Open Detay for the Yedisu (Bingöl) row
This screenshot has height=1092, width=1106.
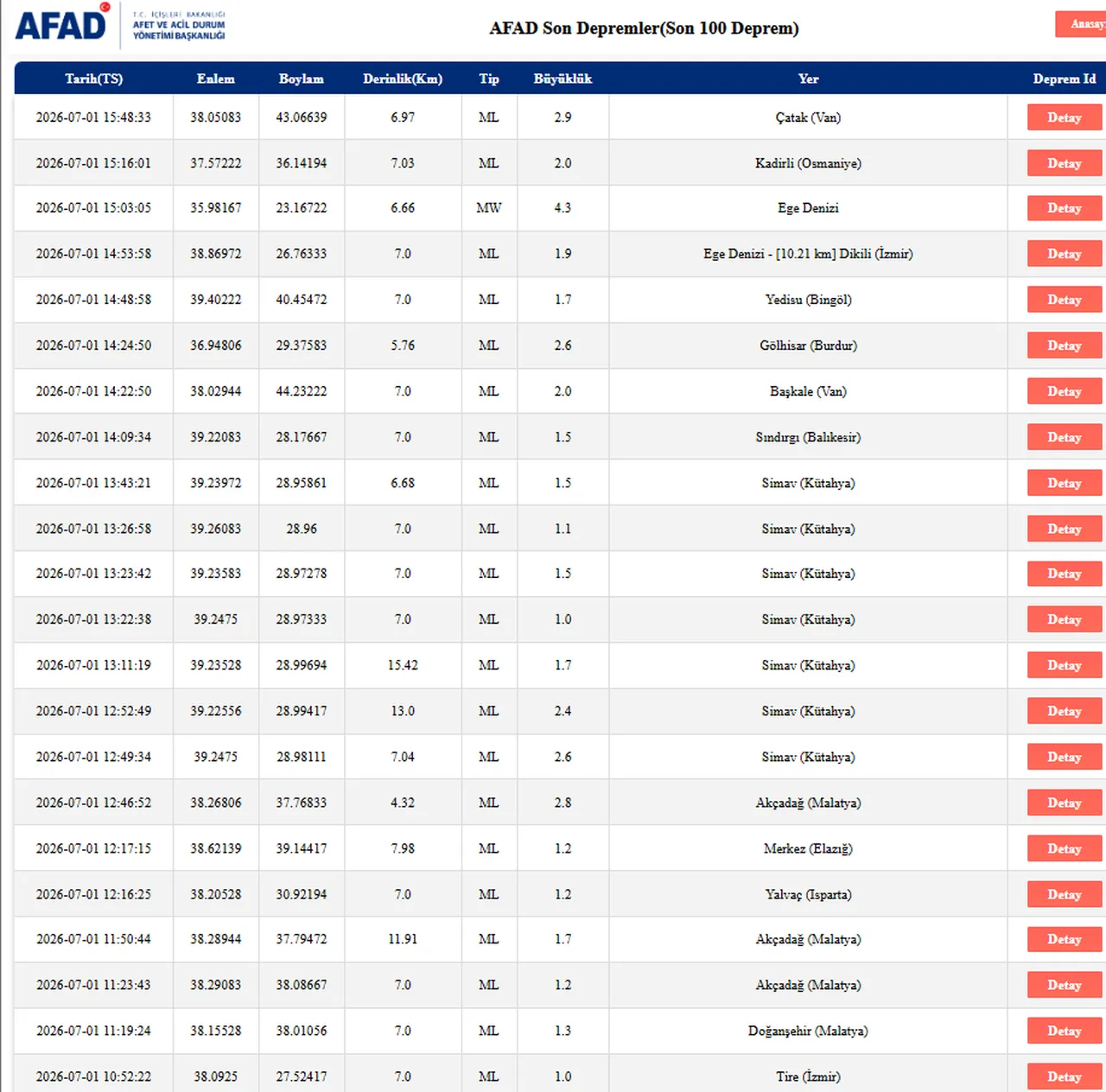tap(1065, 300)
